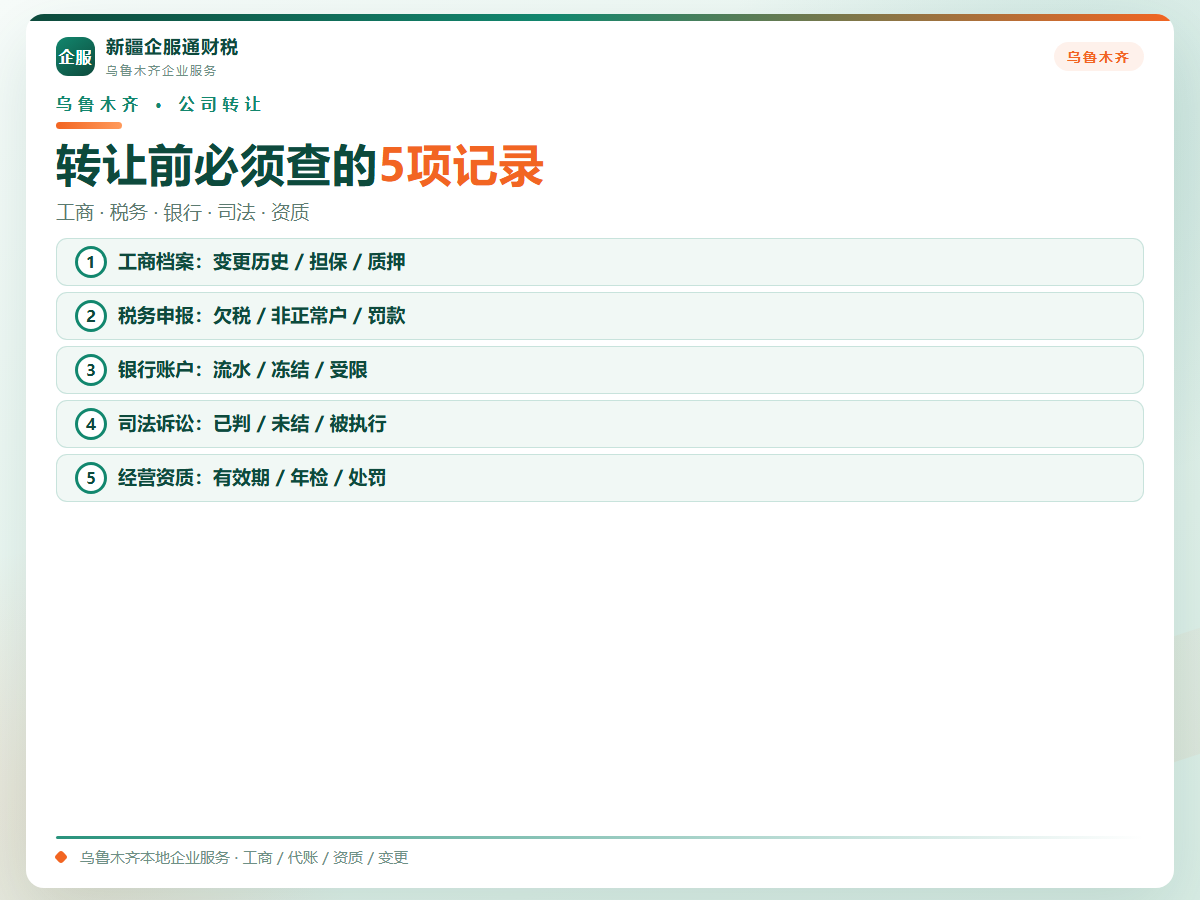1200x900 pixels.
Task: Select the row 税务申报：欠税 / 非正常户 / 罚款
Action: [x=600, y=316]
